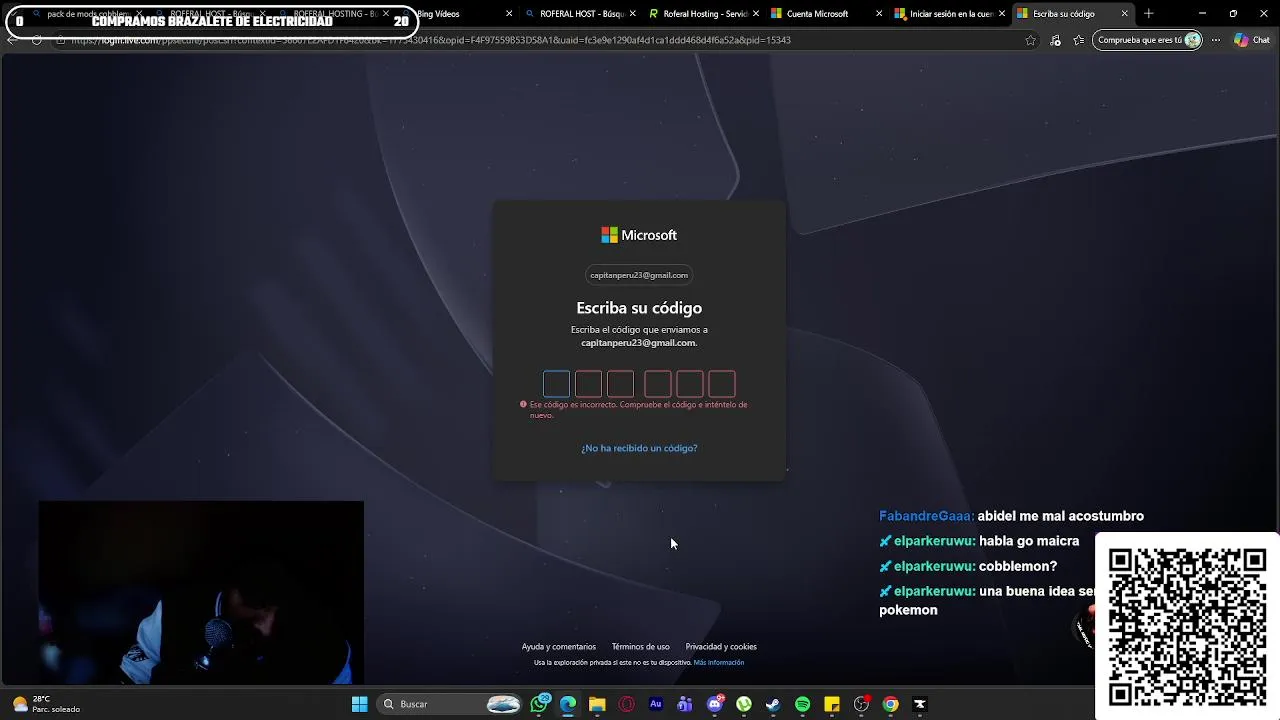Open WhatsApp from the taskbar
The height and width of the screenshot is (720, 1280).
click(540, 704)
